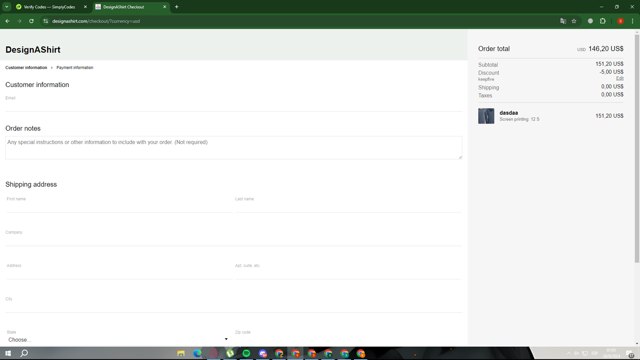Select the DesignAShirt Checkout tab
This screenshot has height=360, width=640.
click(131, 7)
